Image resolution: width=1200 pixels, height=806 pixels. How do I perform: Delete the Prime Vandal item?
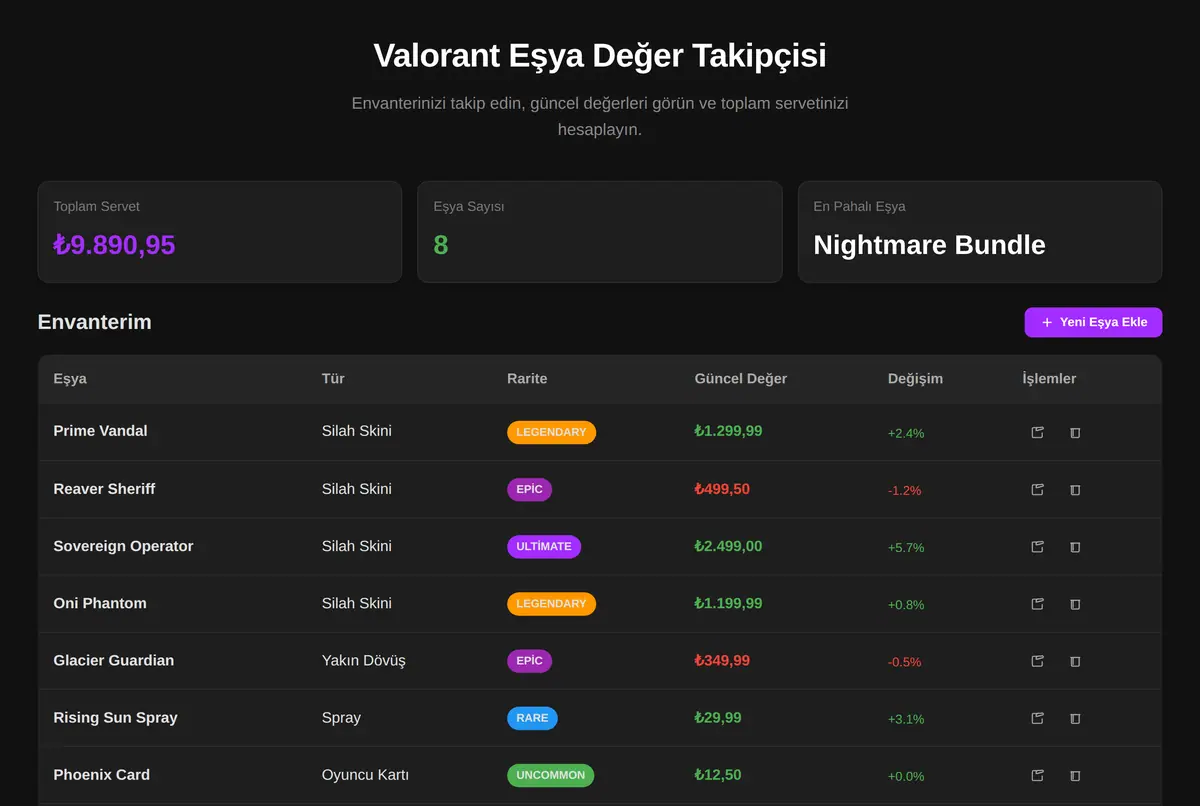pyautogui.click(x=1075, y=433)
